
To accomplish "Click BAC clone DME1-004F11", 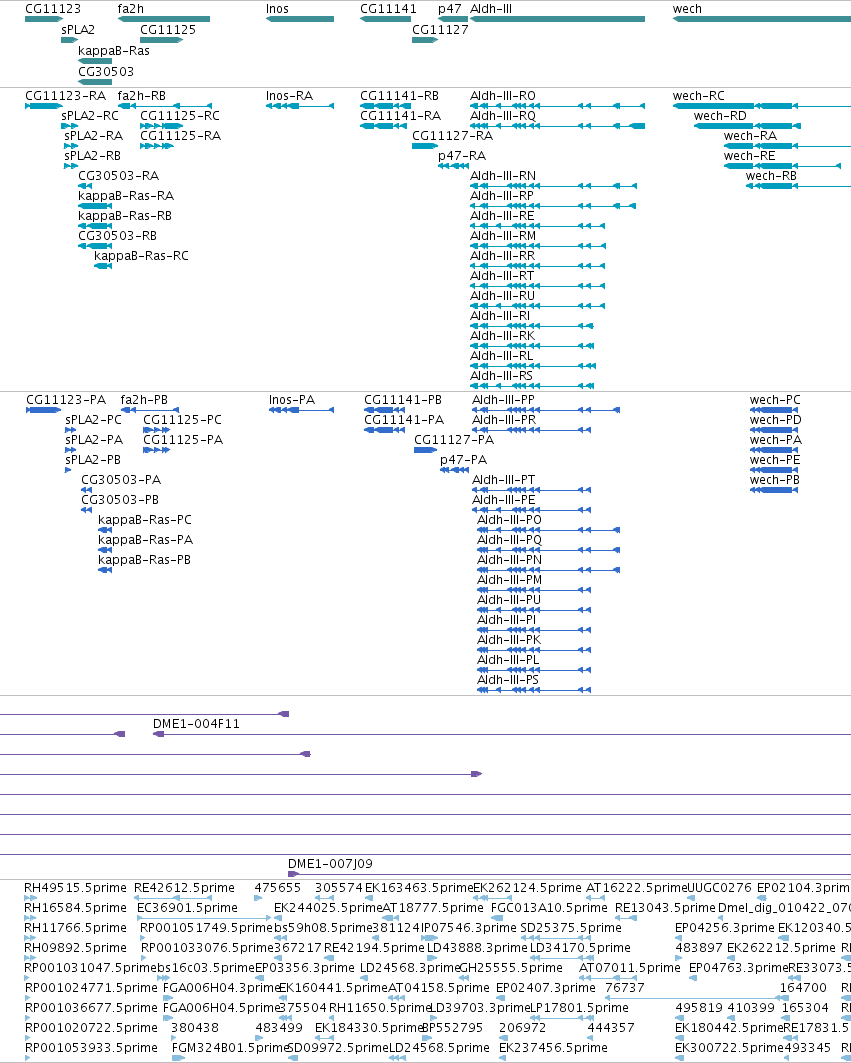I will tap(196, 724).
